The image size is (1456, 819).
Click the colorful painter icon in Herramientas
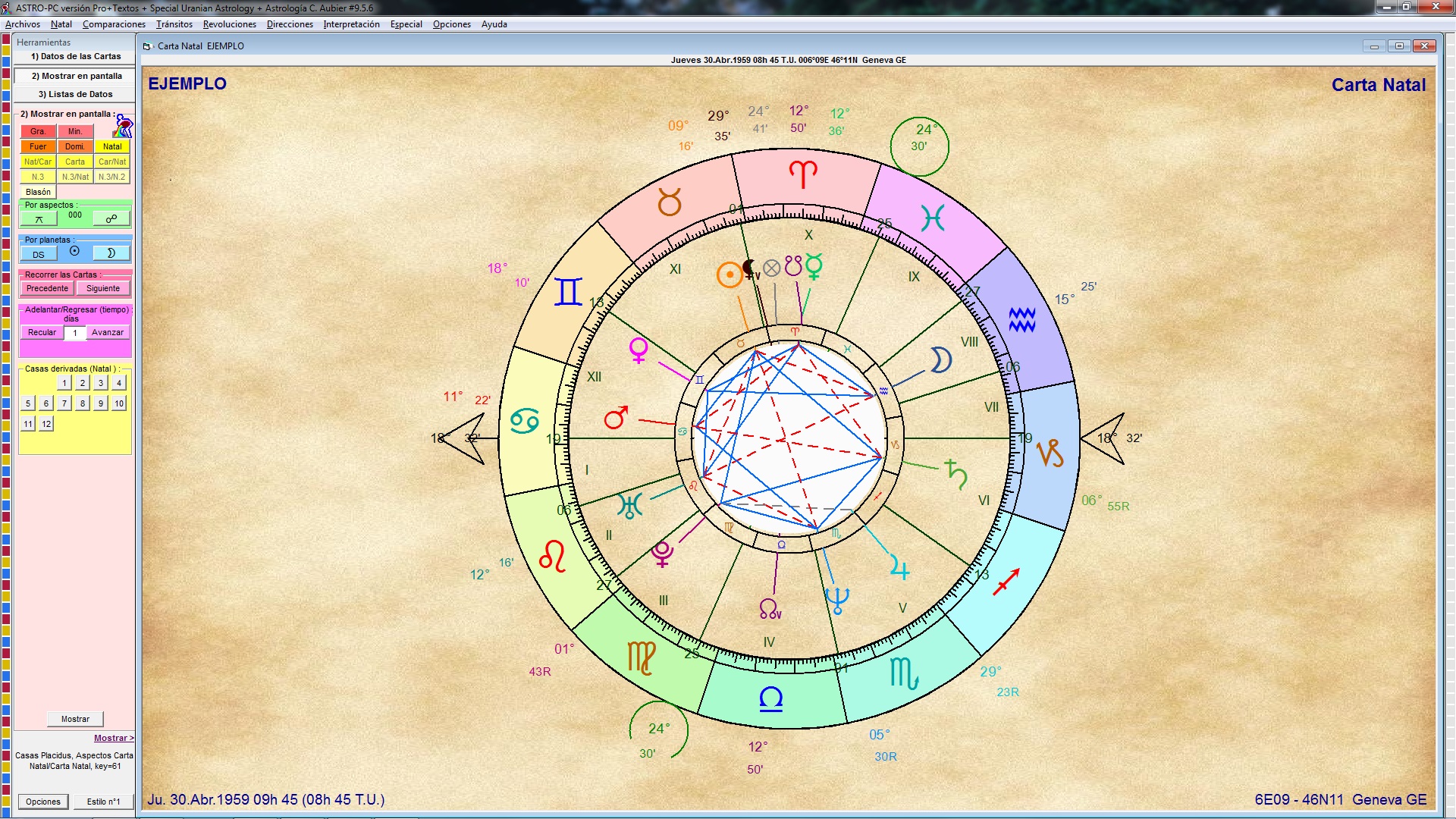[124, 127]
